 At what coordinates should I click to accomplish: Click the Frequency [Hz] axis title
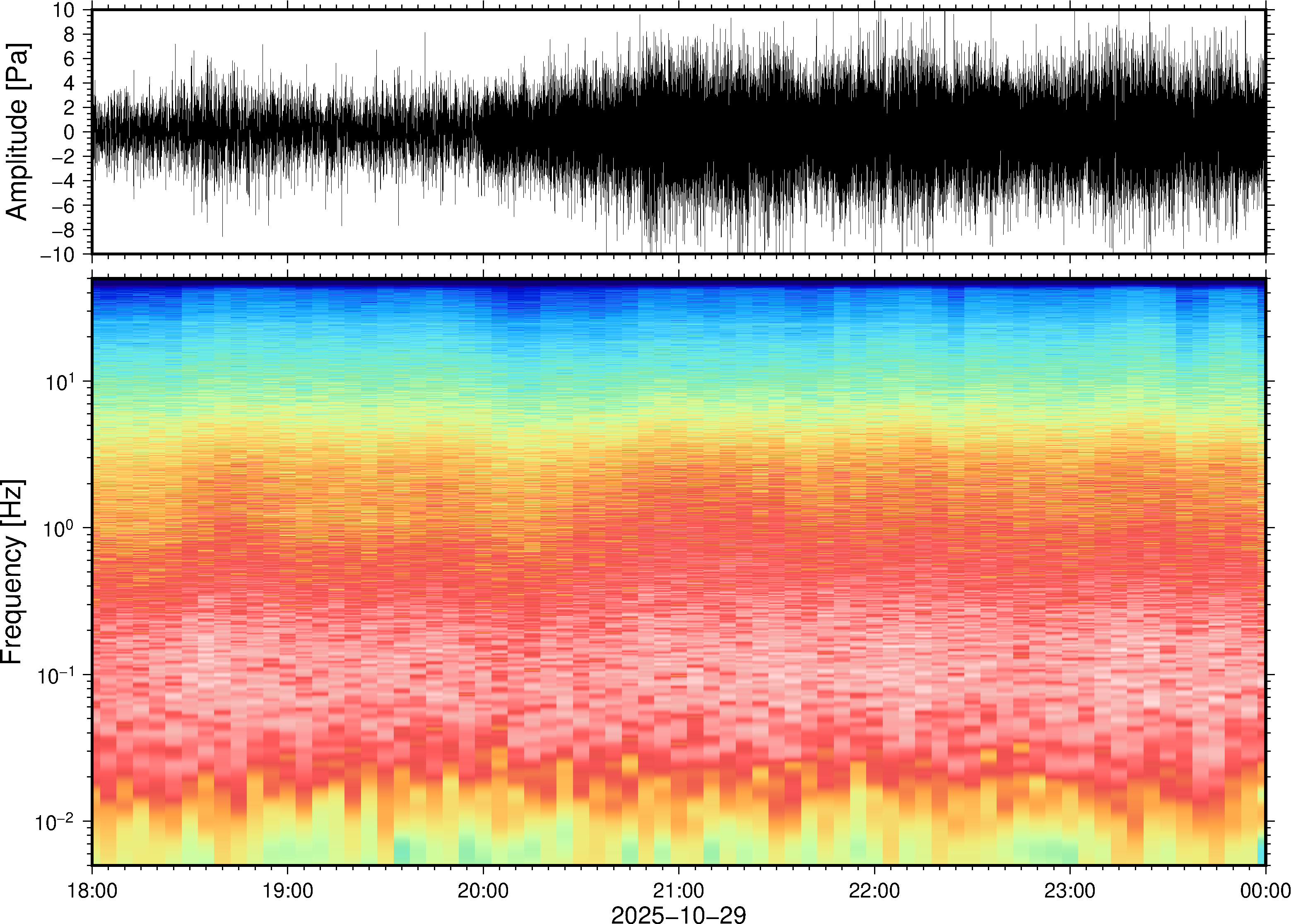(x=12, y=572)
